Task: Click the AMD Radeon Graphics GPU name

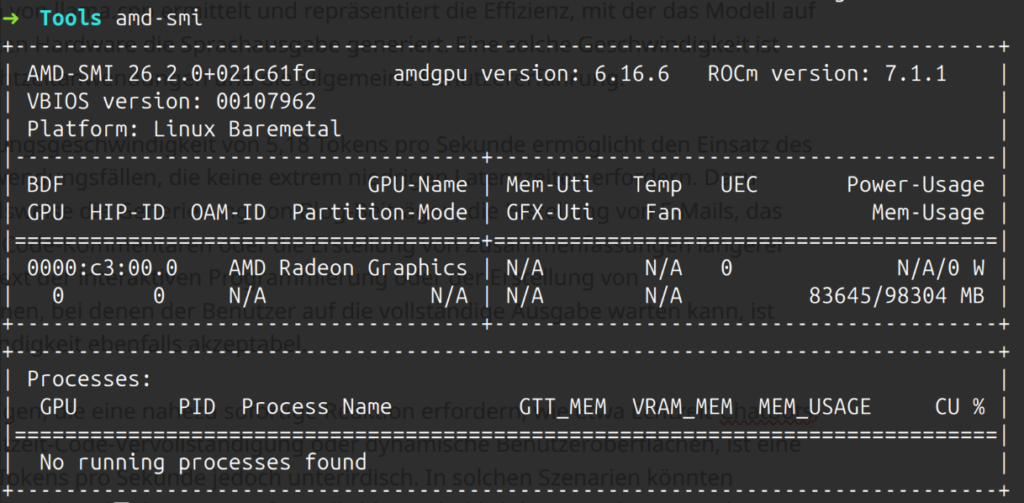Action: (x=347, y=268)
